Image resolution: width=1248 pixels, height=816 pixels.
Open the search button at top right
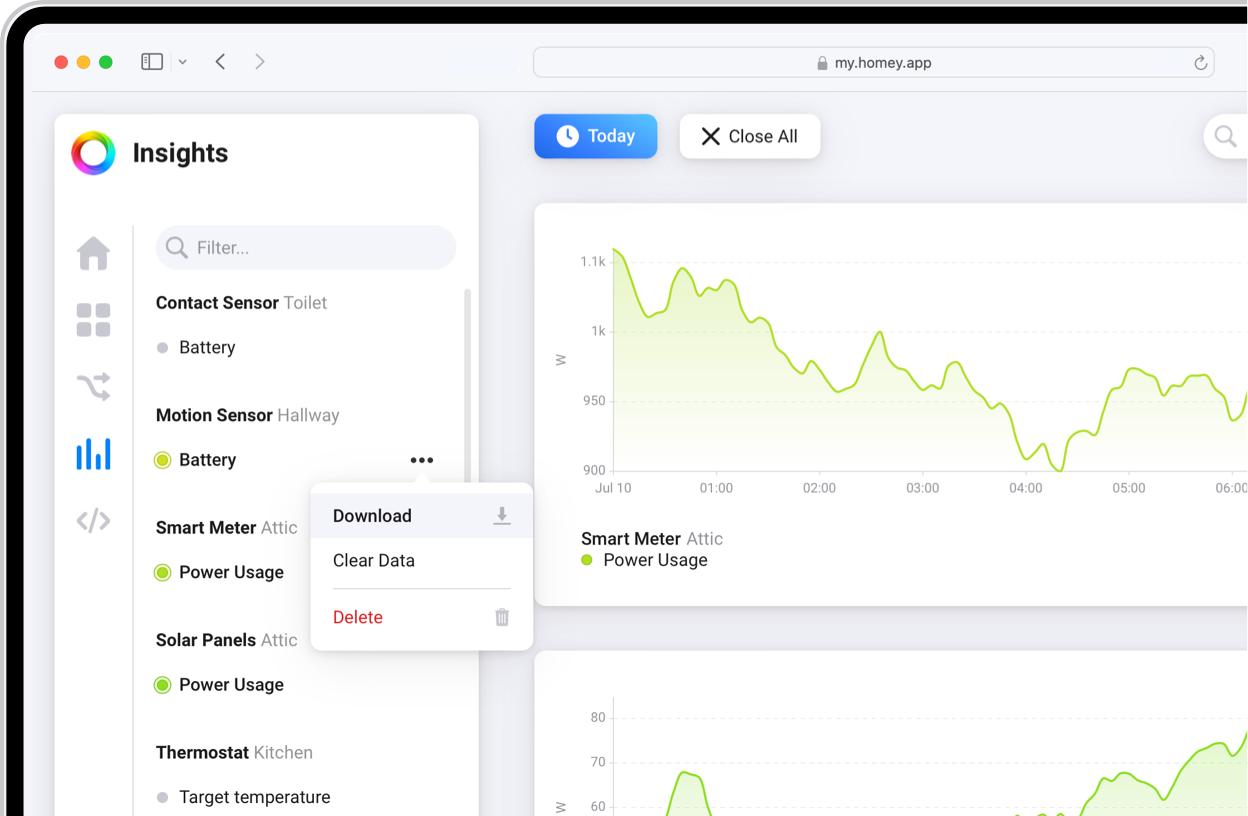click(x=1225, y=136)
